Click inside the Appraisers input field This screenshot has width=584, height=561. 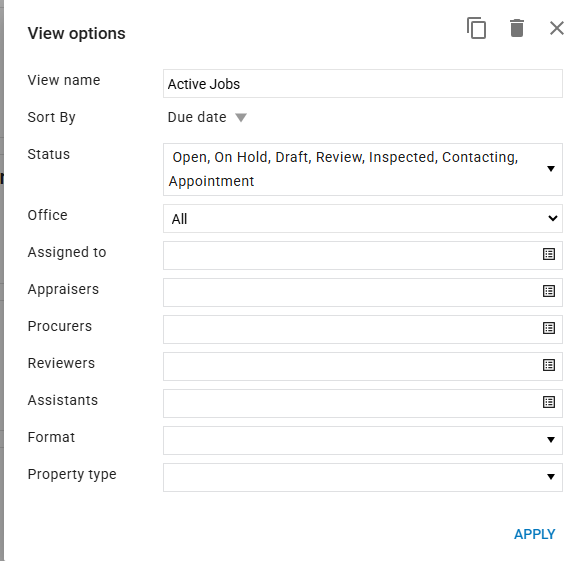[352, 292]
